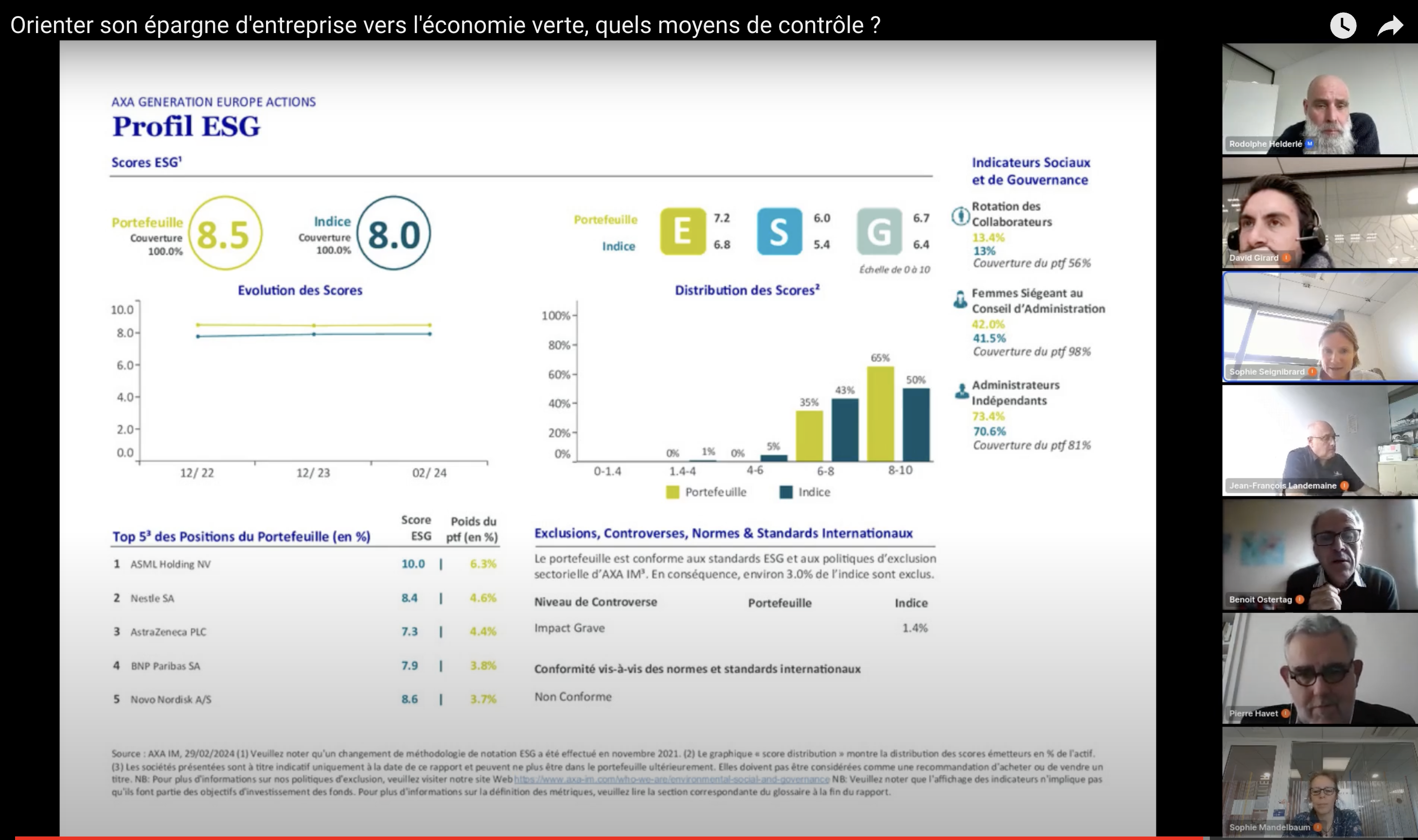Click the 'Échelle de 0 à 10' note

pos(894,269)
